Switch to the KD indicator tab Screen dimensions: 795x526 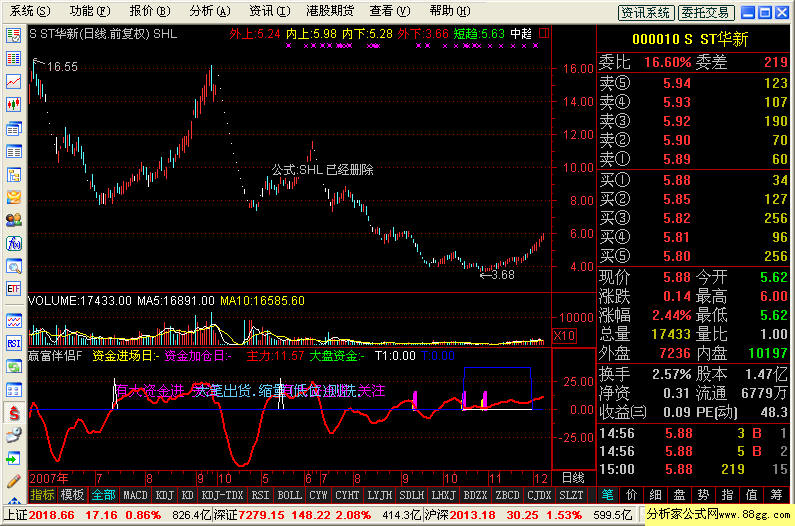click(x=188, y=495)
